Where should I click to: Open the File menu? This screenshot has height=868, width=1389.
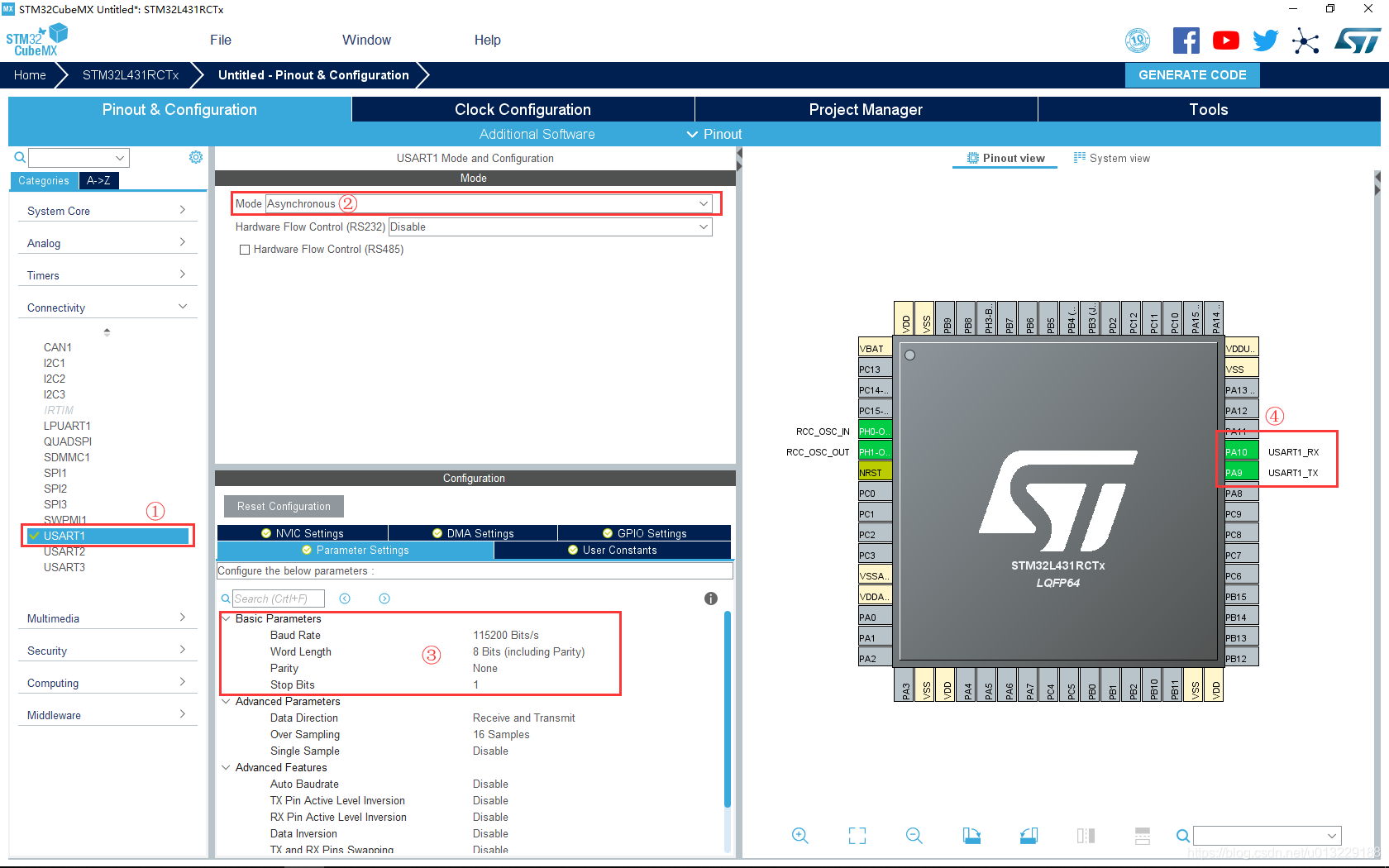[x=221, y=40]
